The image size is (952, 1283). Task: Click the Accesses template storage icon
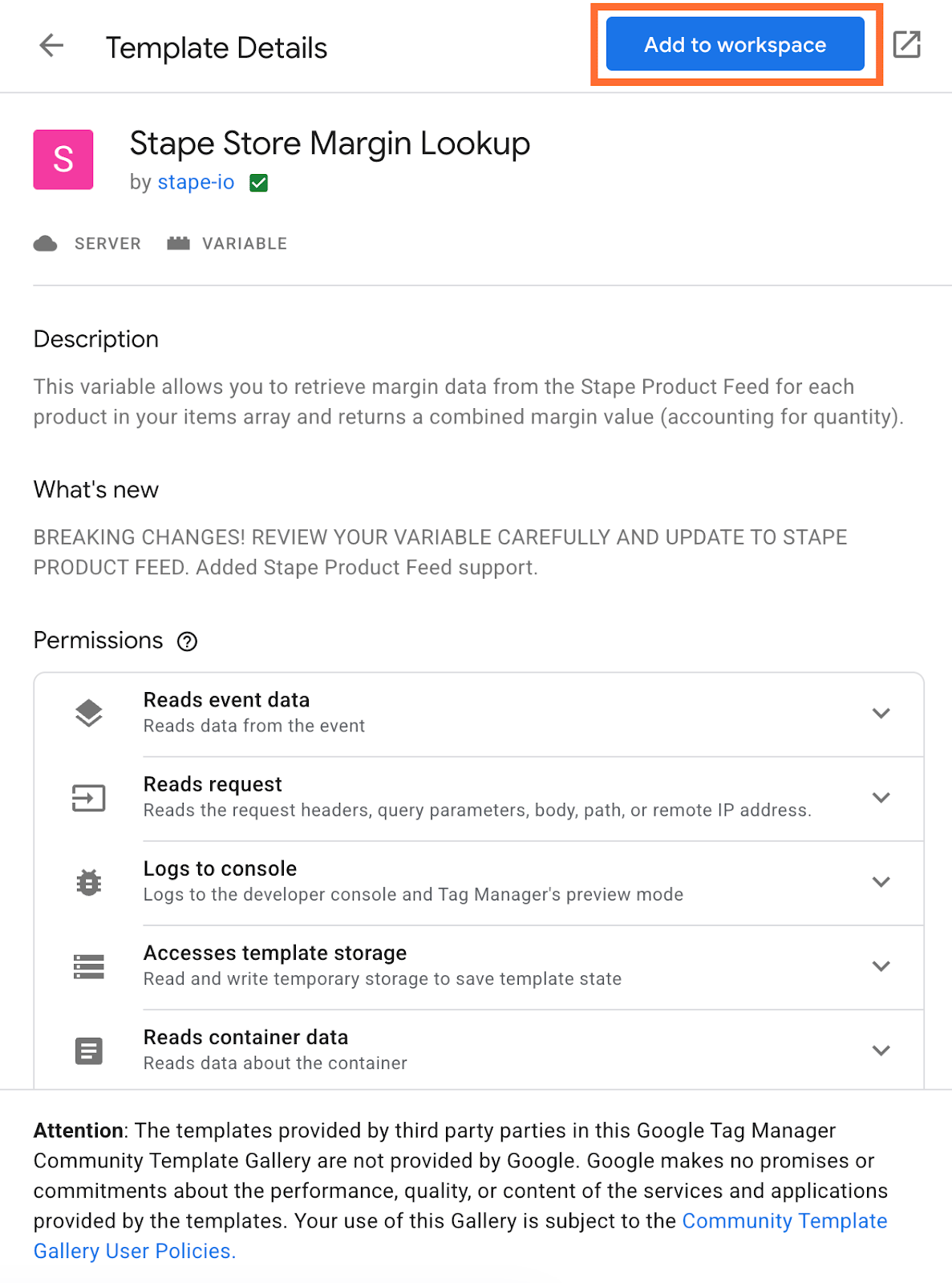pos(89,966)
